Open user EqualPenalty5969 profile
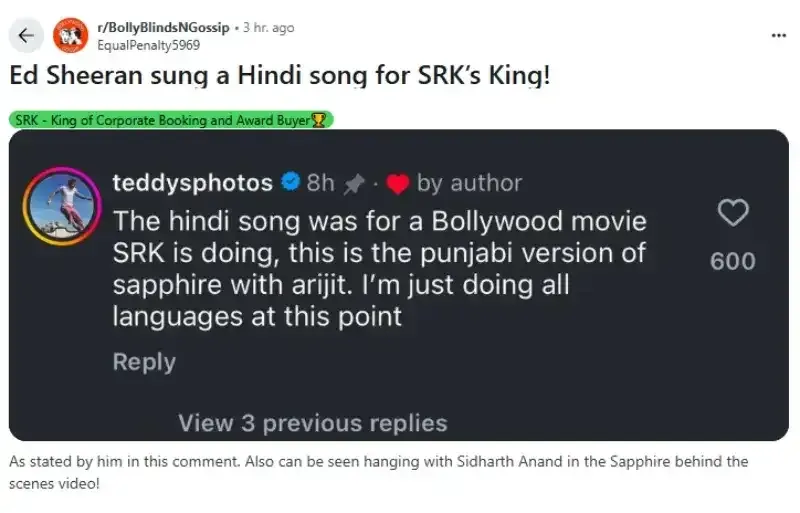The height and width of the screenshot is (513, 800). [x=148, y=45]
